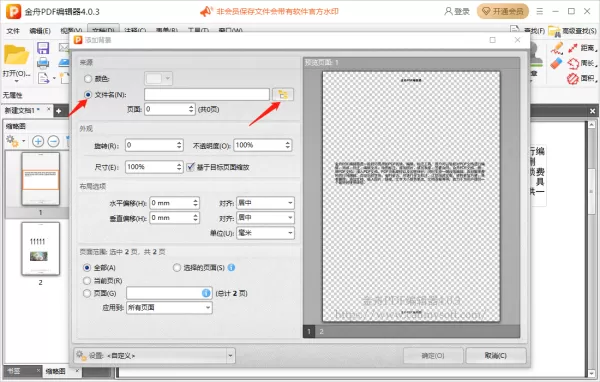
Task: Click the 开通会员 membership button
Action: pos(503,11)
